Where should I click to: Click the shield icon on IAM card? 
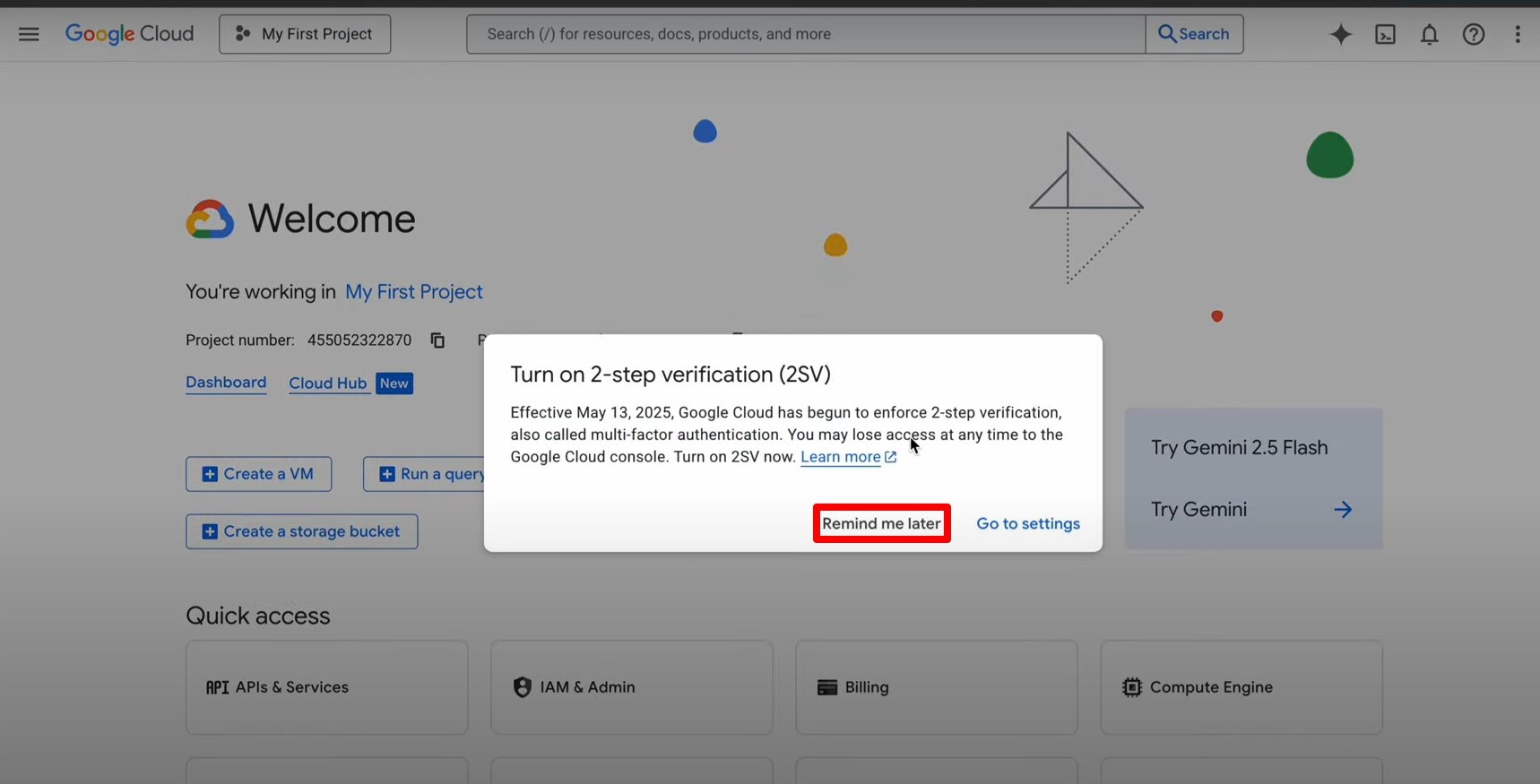click(x=523, y=687)
